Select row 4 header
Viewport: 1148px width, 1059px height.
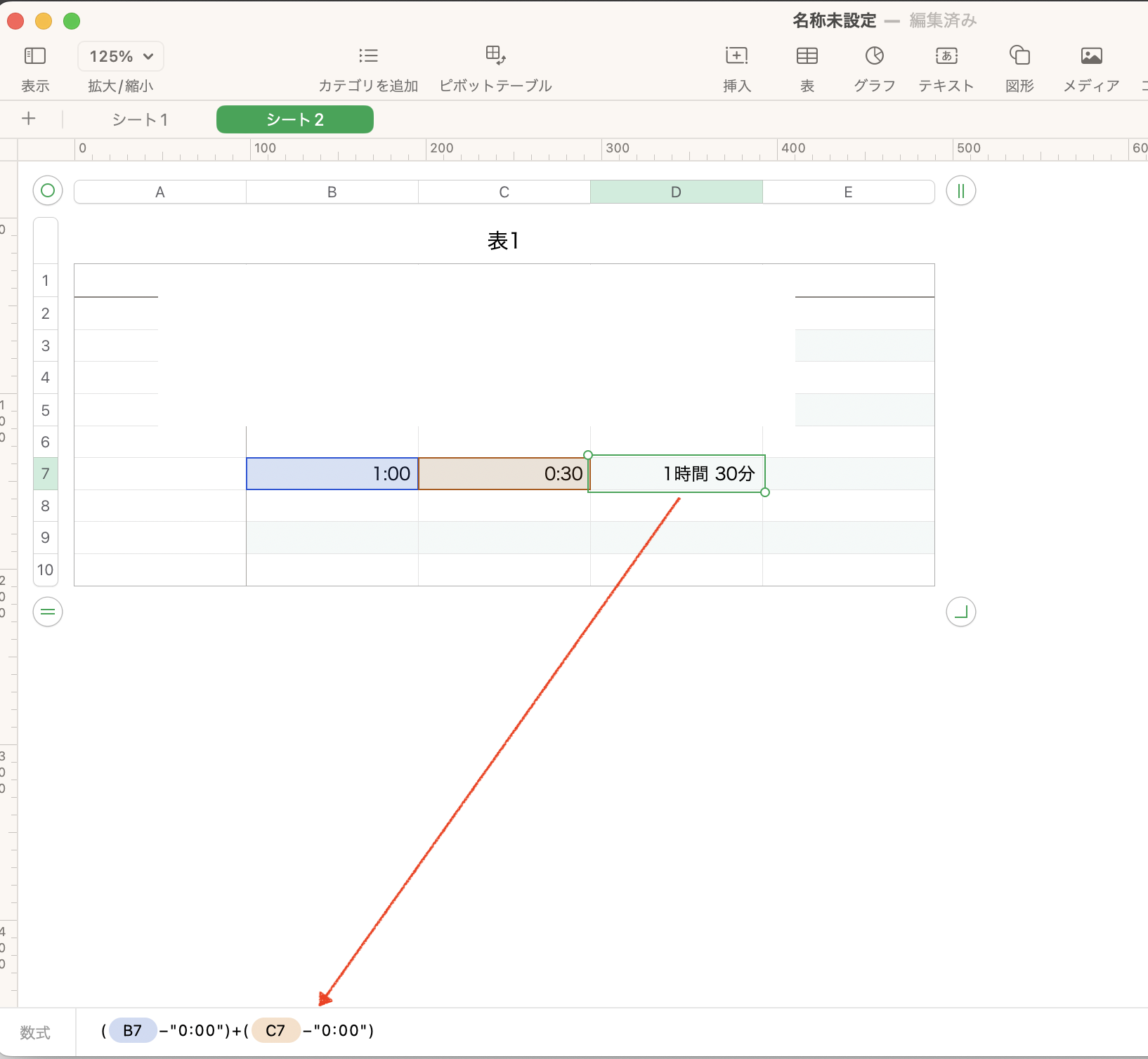46,377
